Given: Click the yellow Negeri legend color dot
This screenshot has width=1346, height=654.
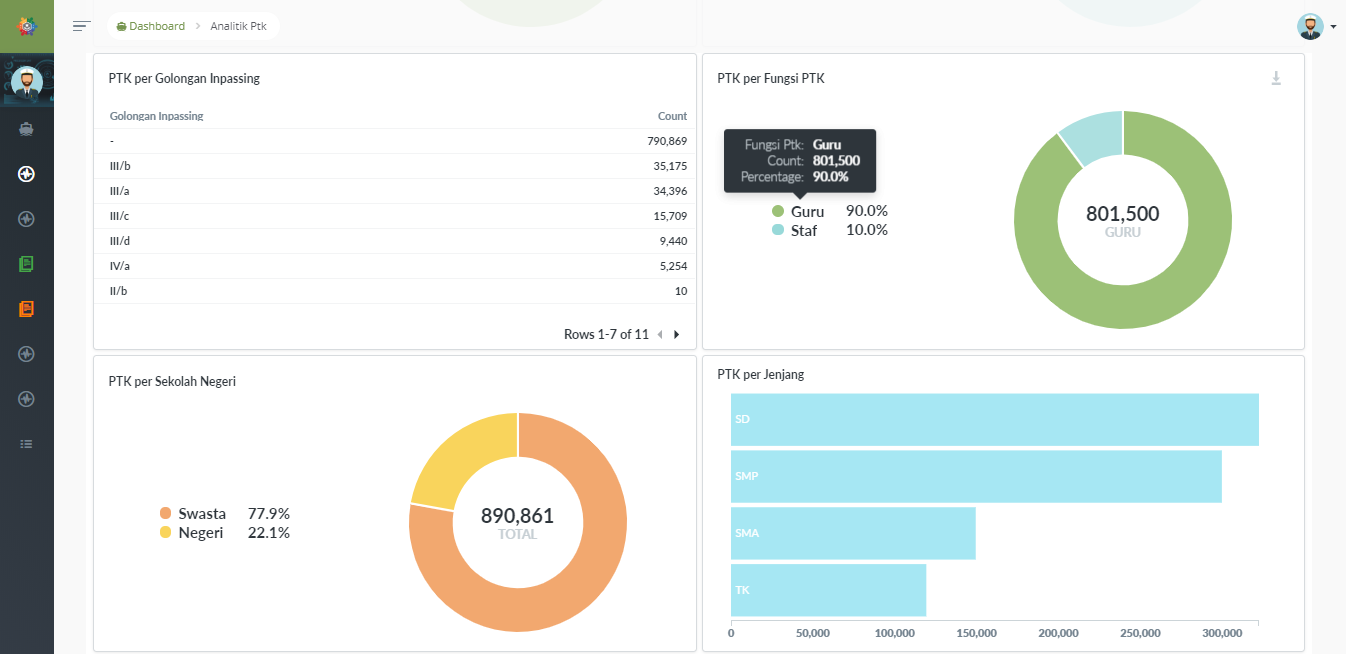Looking at the screenshot, I should point(166,533).
